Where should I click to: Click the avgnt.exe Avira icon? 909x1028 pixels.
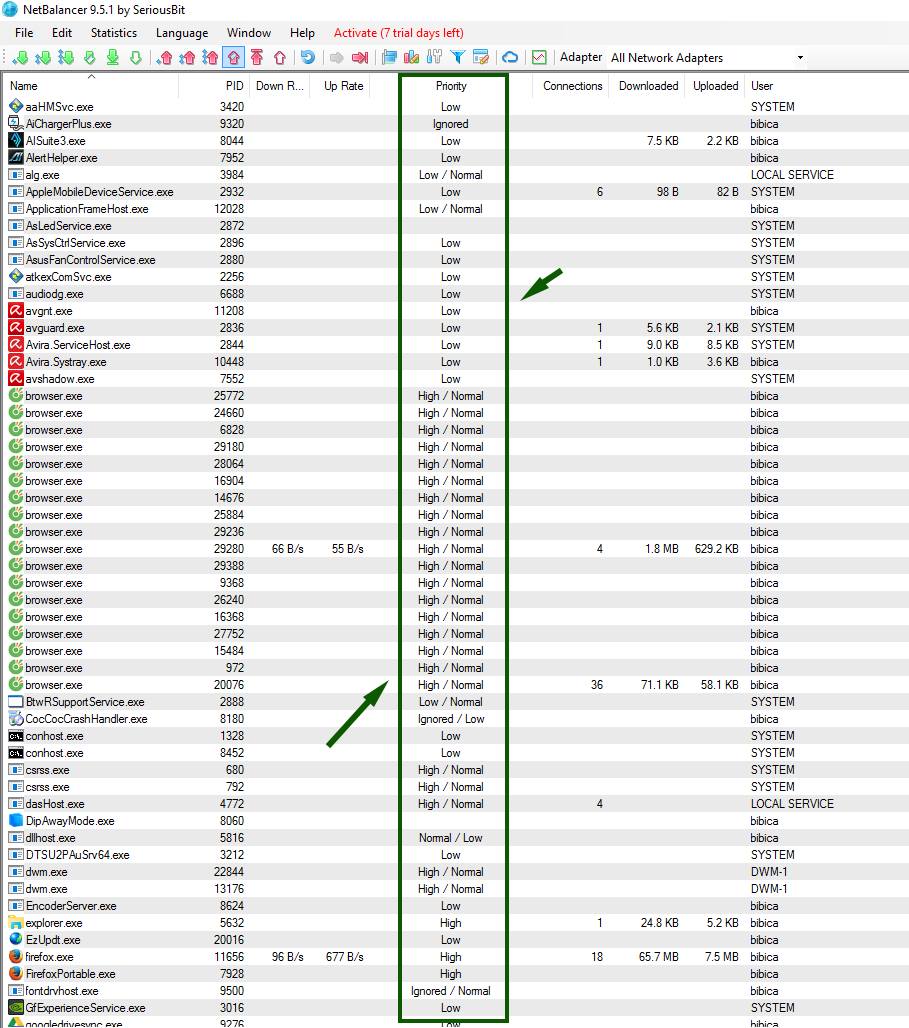(x=16, y=311)
